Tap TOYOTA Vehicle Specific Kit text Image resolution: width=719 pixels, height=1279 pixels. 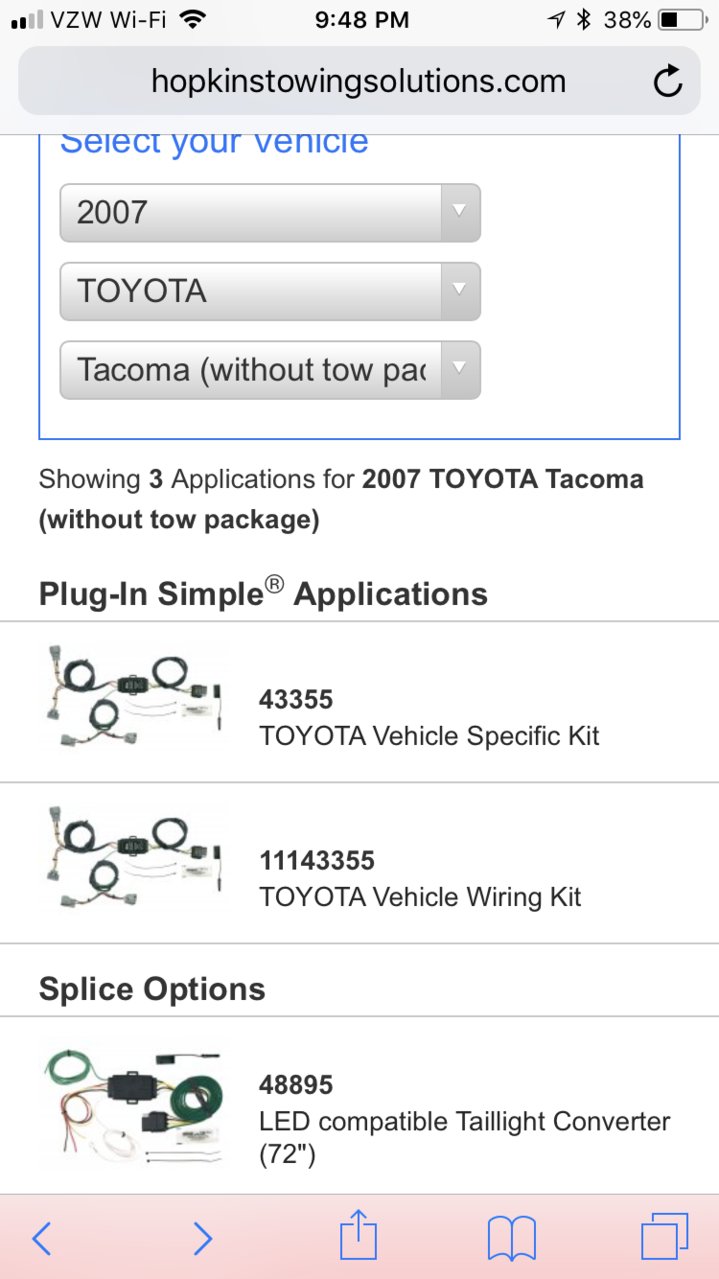[x=429, y=736]
